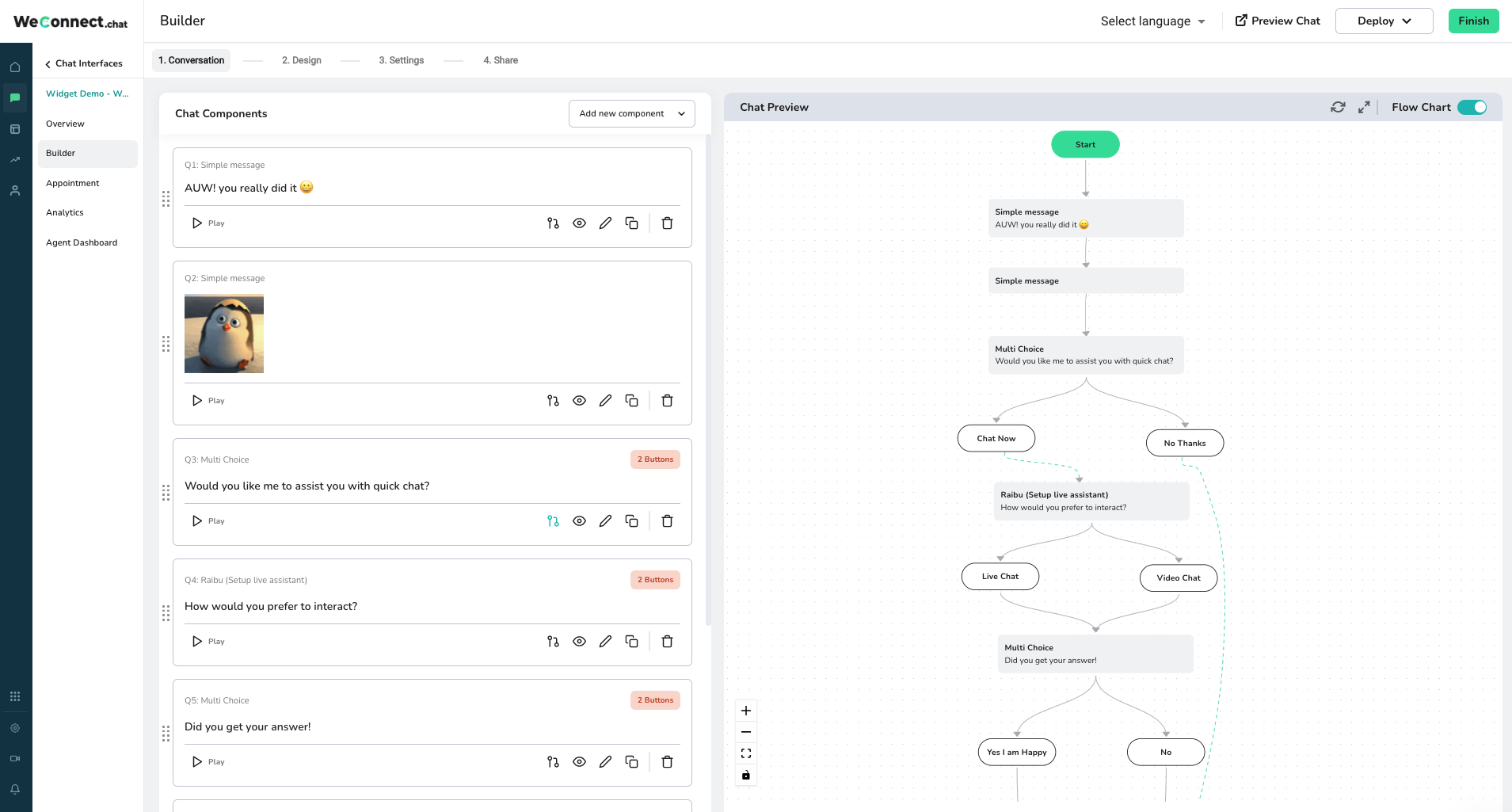Lock the flow chart canvas
Screen dimensions: 1512x812
(746, 775)
